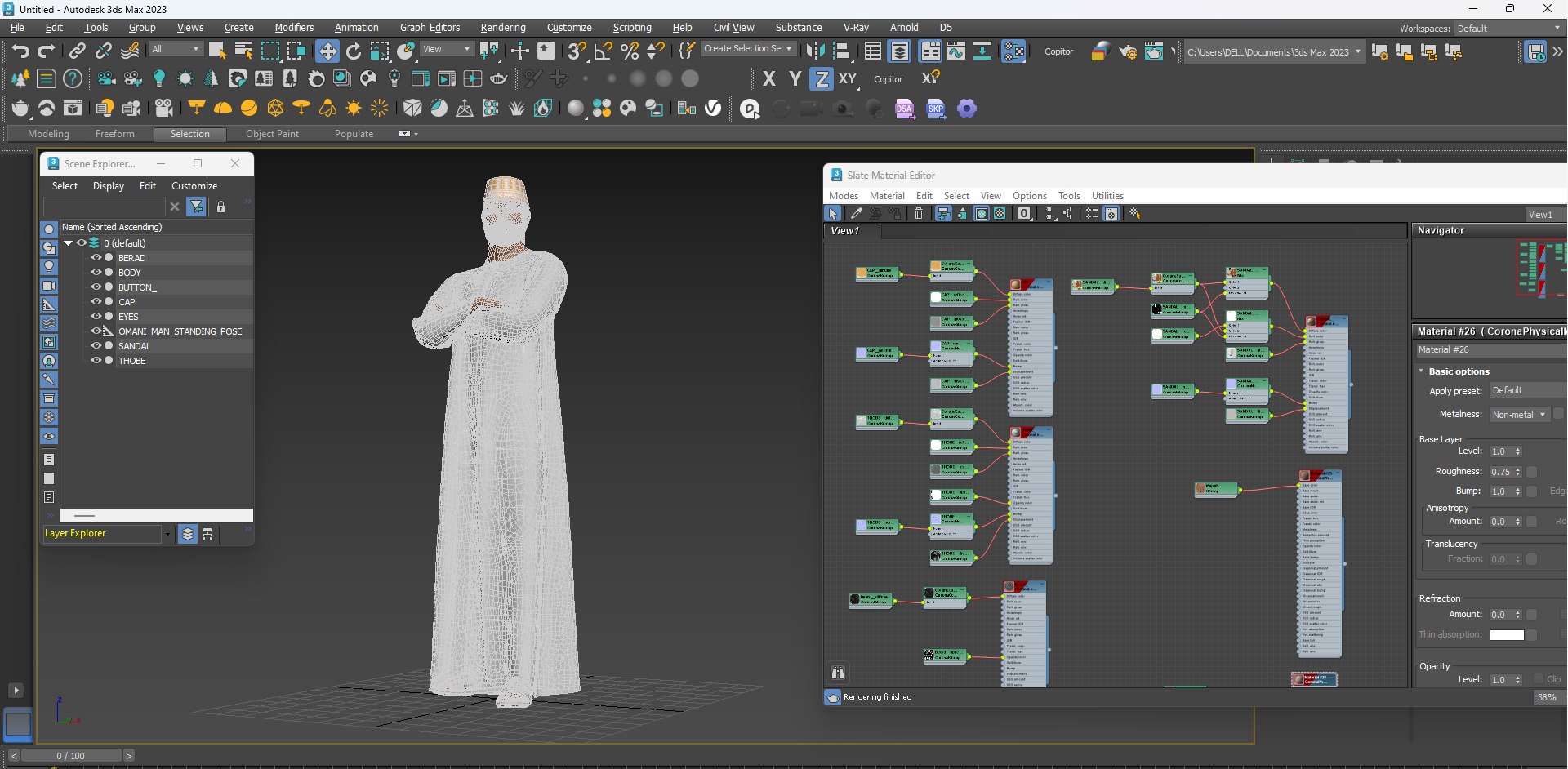Click the timeline slider at 0 / 100
1568x769 pixels.
70,756
